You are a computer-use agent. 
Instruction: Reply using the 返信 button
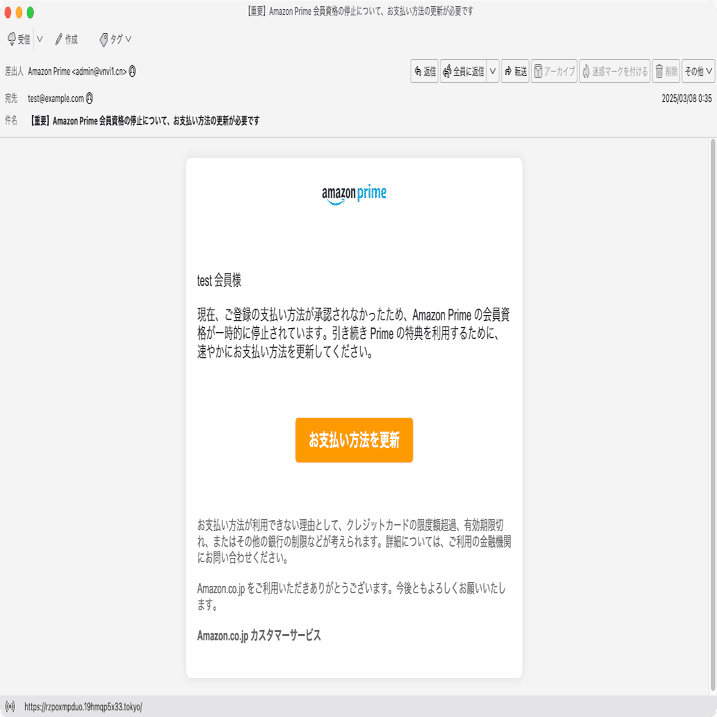point(424,71)
